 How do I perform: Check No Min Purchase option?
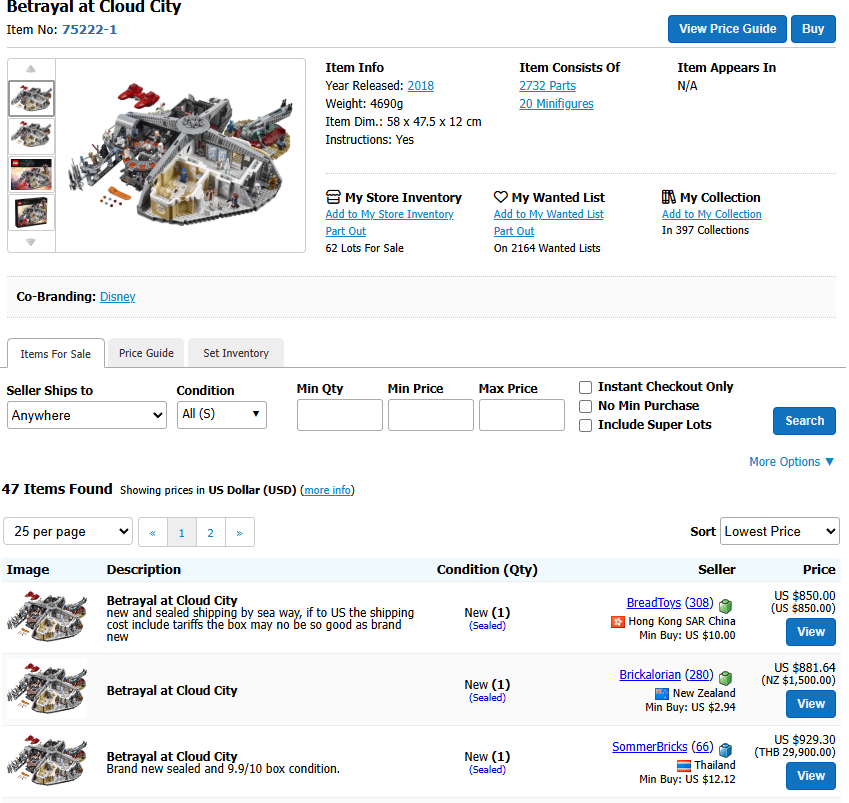point(585,406)
